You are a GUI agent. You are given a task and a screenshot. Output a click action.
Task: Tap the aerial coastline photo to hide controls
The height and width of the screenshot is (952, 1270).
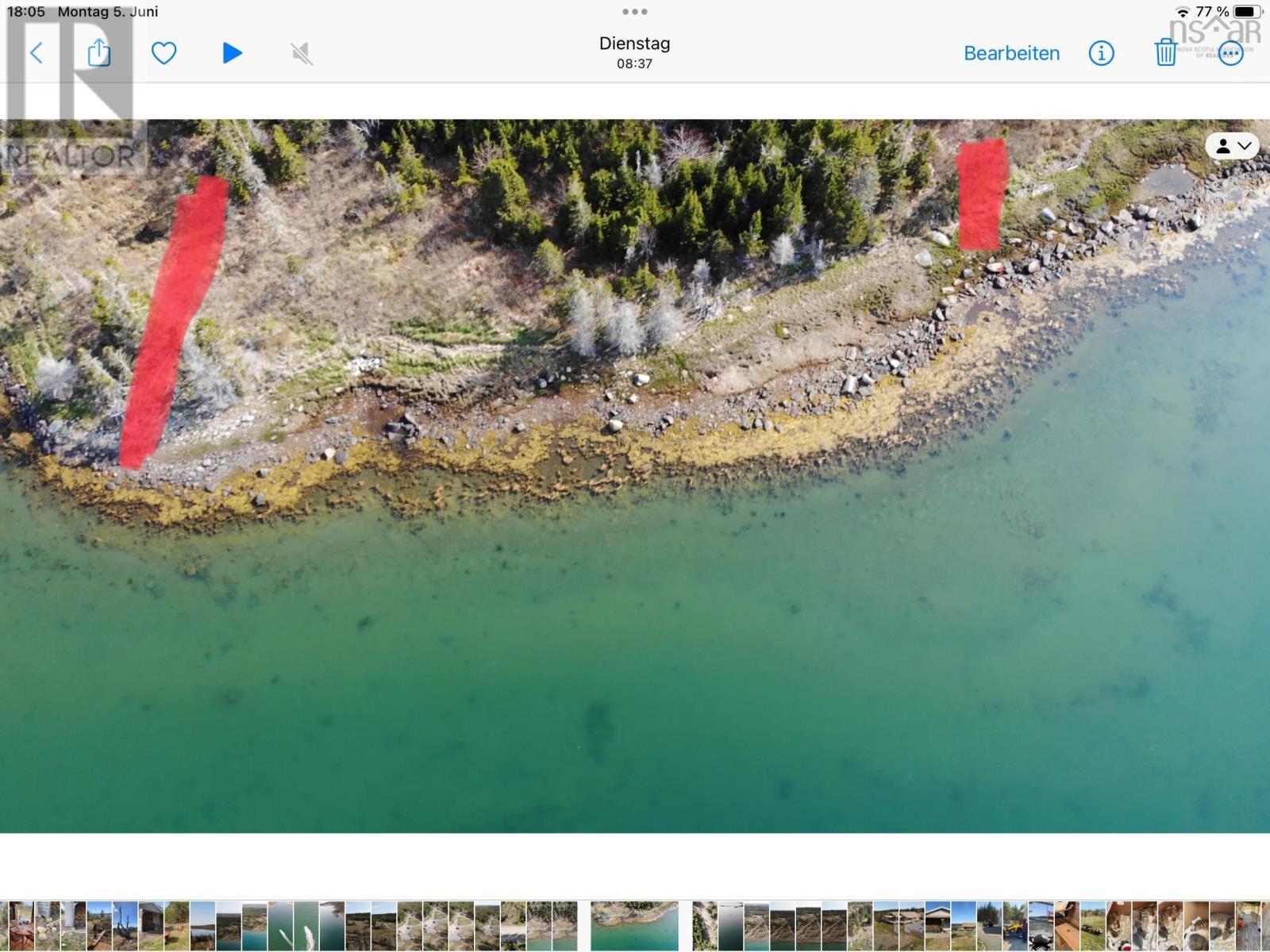[635, 555]
